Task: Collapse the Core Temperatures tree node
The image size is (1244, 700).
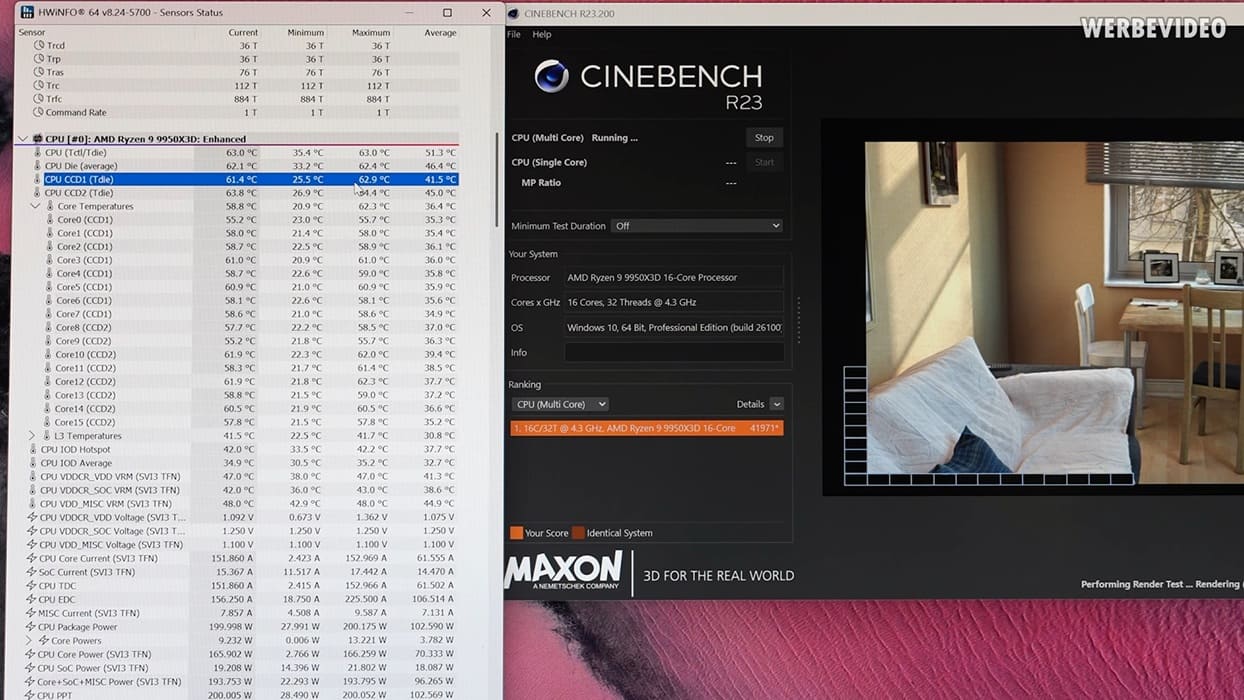Action: tap(35, 206)
